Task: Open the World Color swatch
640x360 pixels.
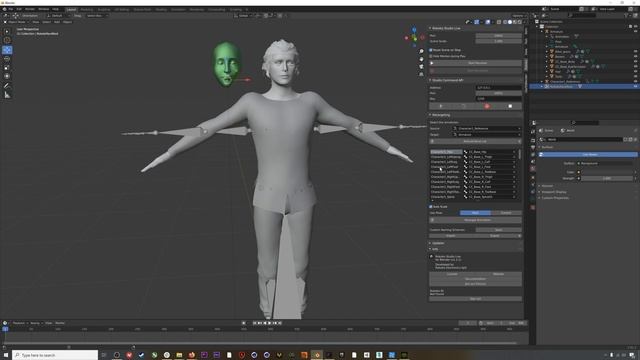Action: (608, 172)
